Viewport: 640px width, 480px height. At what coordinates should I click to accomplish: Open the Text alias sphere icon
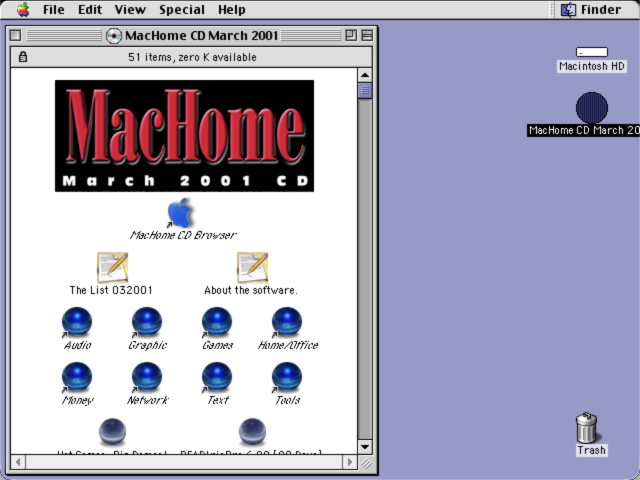217,378
